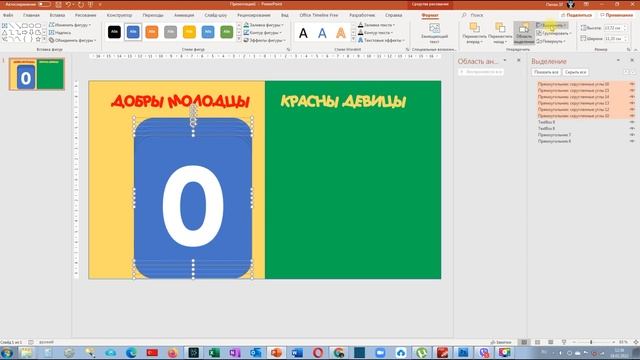This screenshot has width=640, height=360.
Task: Apply the orange shape style swatch
Action: 152,32
